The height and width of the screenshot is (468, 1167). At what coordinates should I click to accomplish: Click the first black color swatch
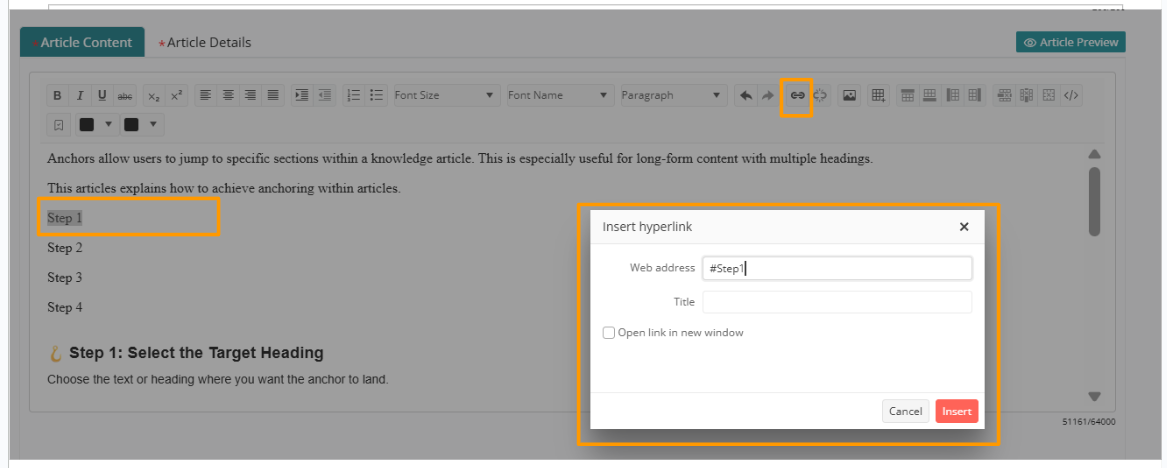click(x=87, y=125)
